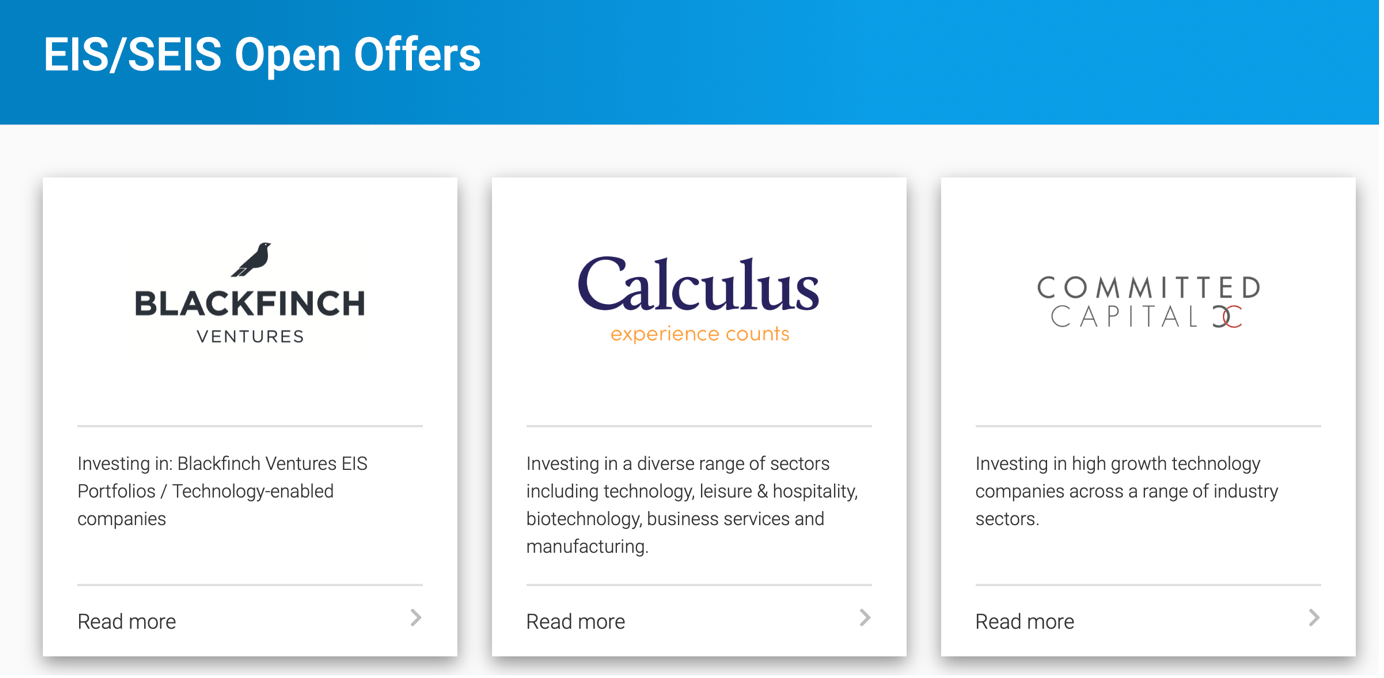This screenshot has height=678, width=1384.
Task: Click the VENTURES text under Blackfinch
Action: click(x=250, y=337)
